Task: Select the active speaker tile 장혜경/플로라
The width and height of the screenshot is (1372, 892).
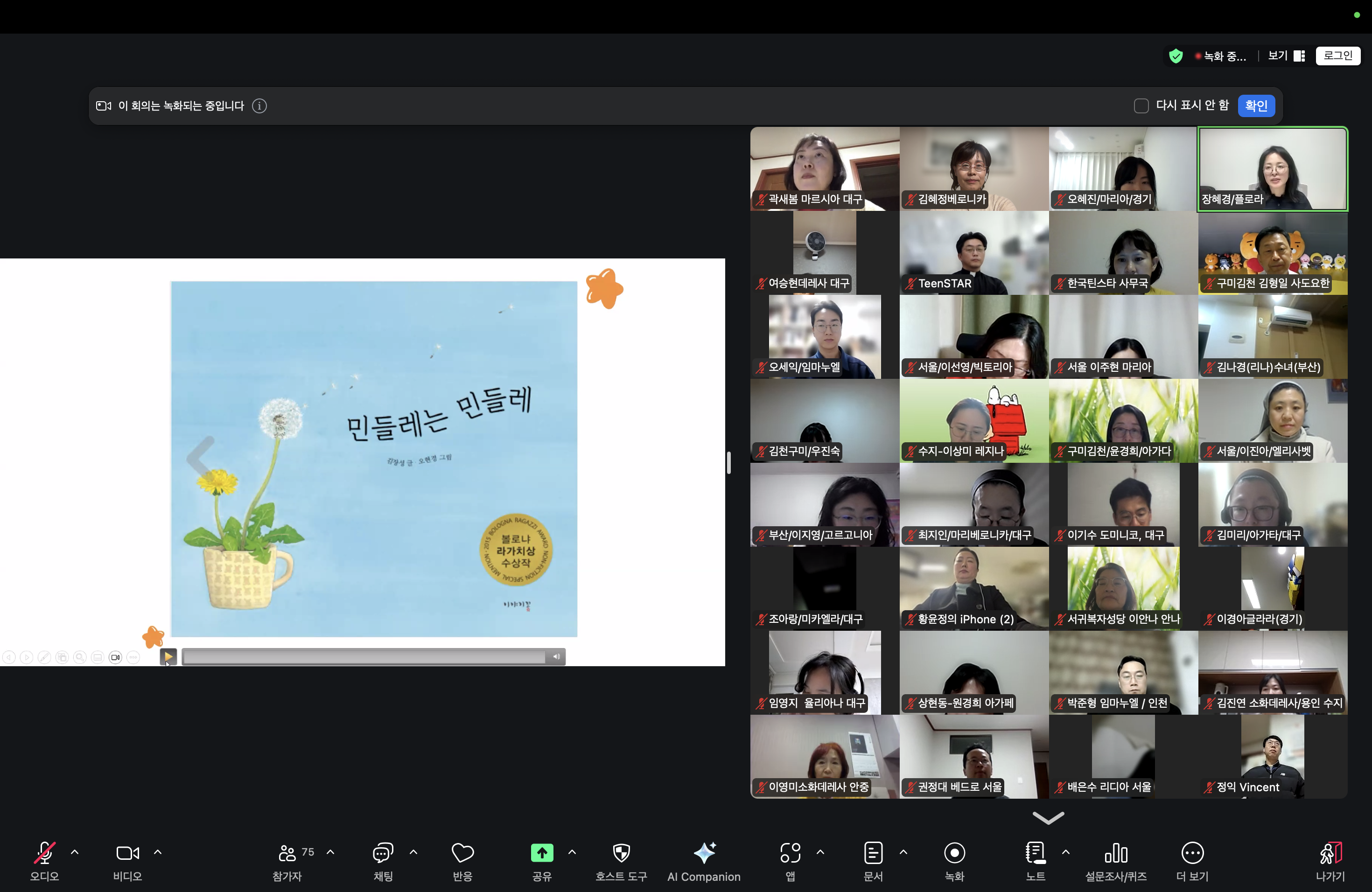Action: [x=1273, y=169]
